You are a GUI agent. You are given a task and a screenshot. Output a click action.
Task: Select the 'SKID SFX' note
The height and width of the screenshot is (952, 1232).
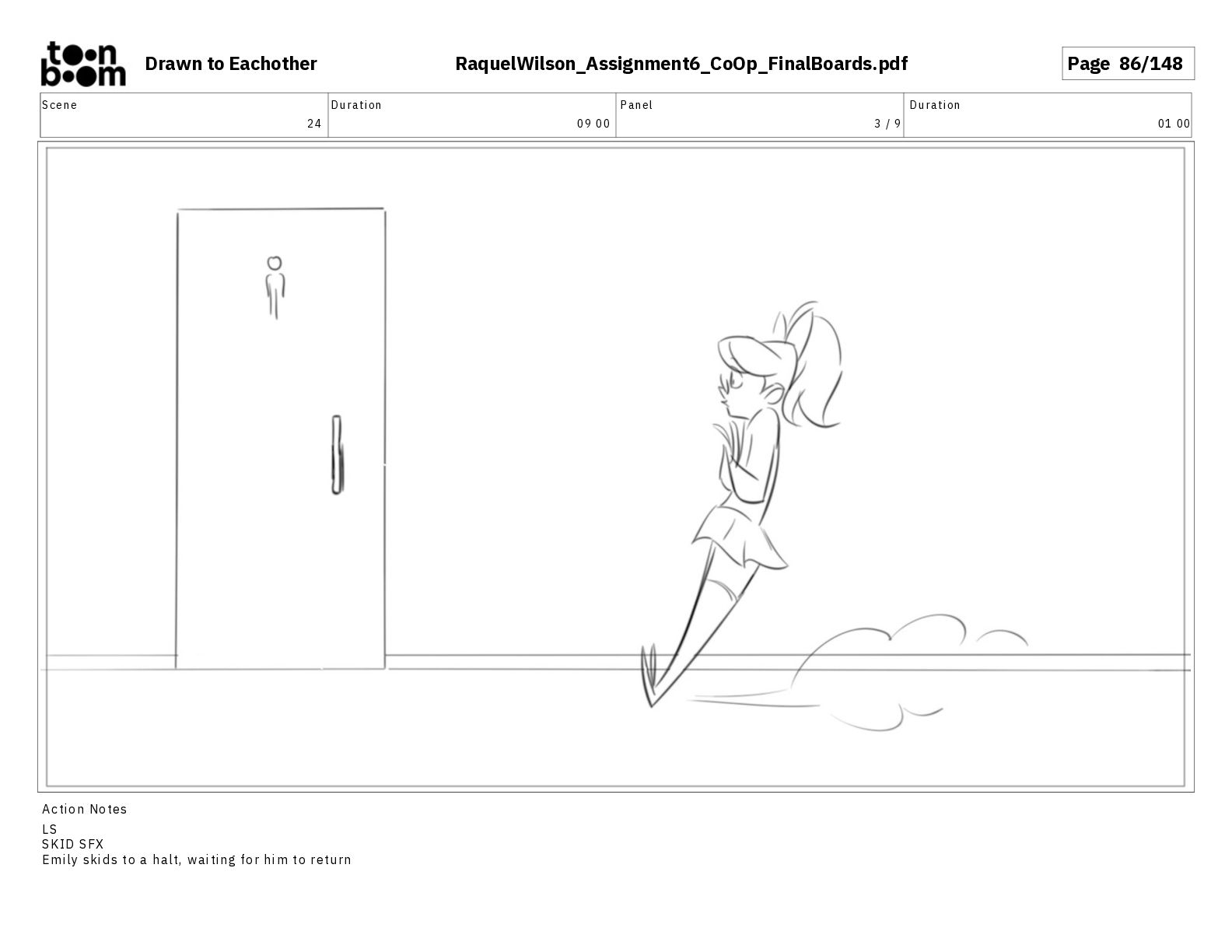(x=73, y=844)
